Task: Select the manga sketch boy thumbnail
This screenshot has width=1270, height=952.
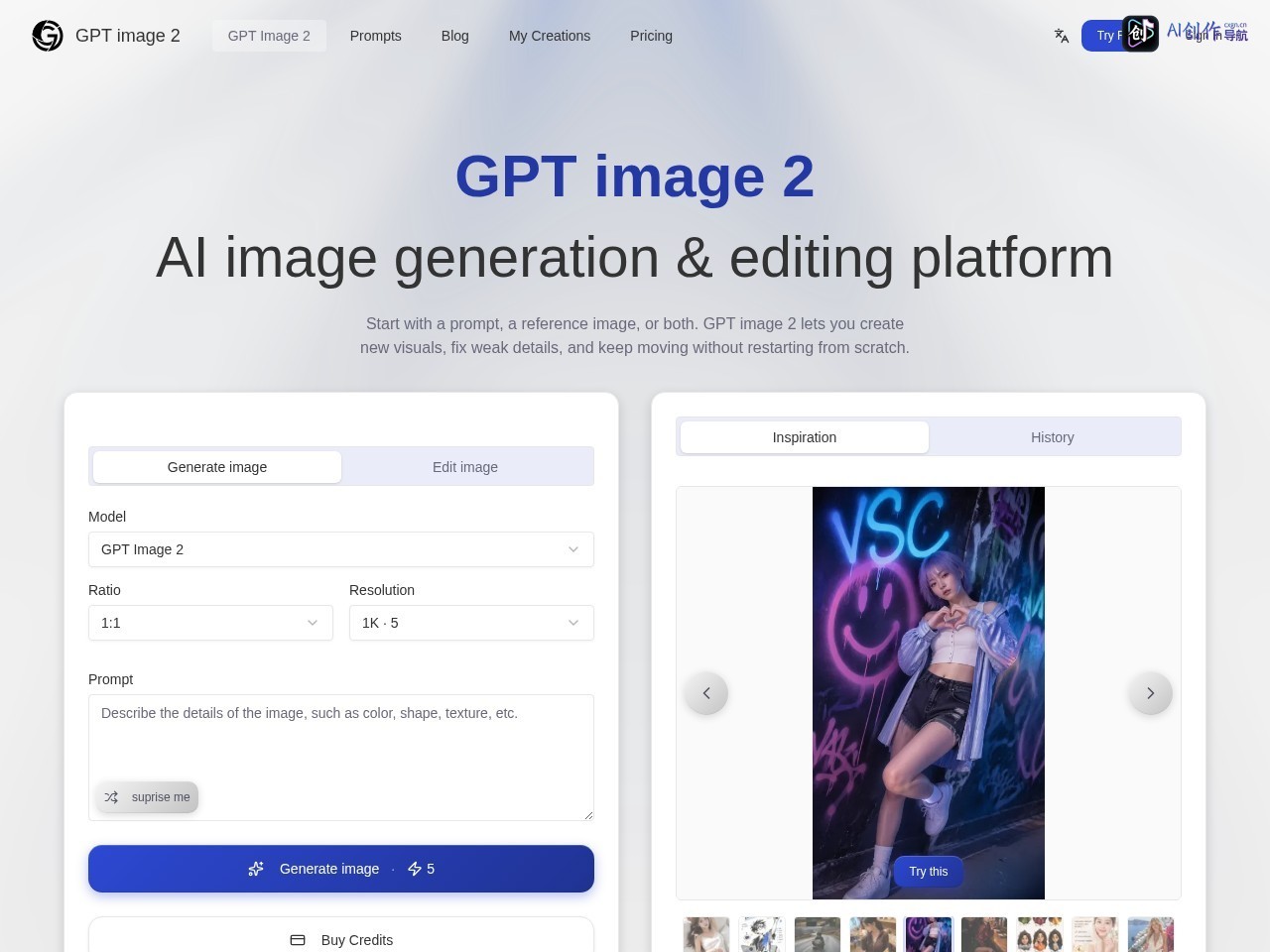Action: click(x=762, y=935)
